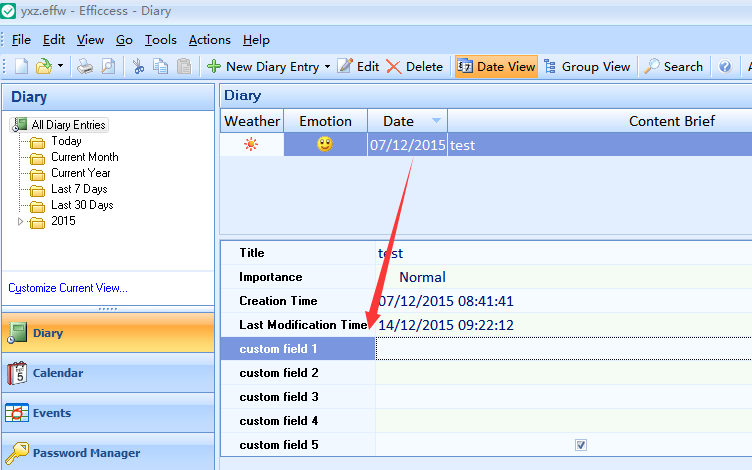Click the Copy icon in toolbar
This screenshot has height=470, width=752.
[161, 67]
